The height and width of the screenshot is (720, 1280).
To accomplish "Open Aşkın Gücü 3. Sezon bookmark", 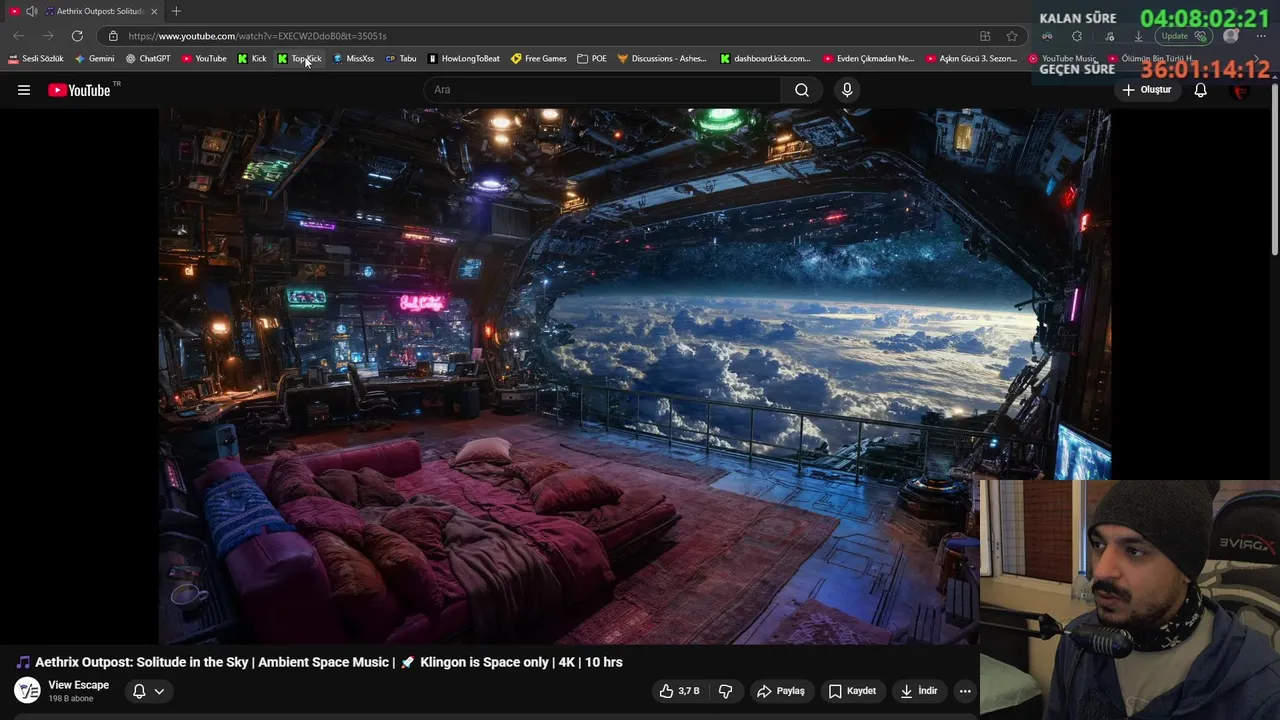I will [x=972, y=59].
